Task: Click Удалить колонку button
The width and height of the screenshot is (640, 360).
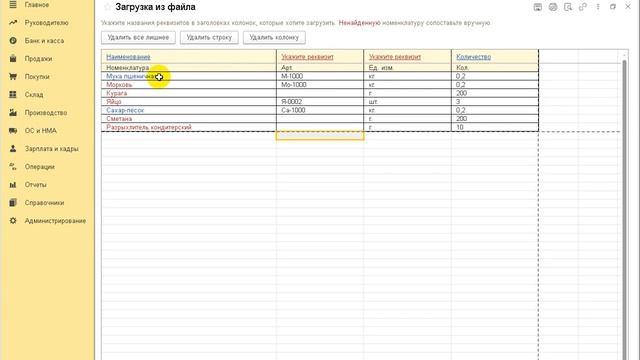Action: coord(274,37)
